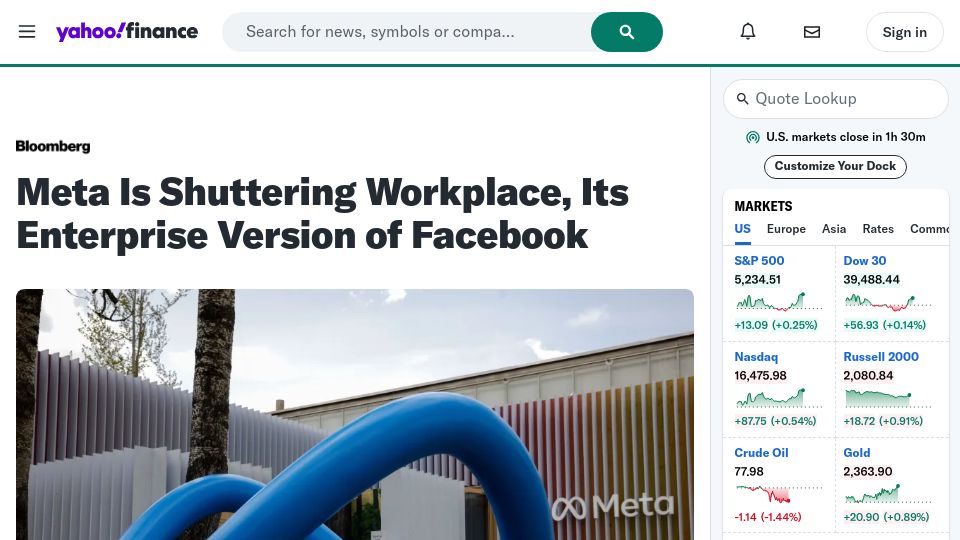Click the MARKETS section heading

pos(763,206)
